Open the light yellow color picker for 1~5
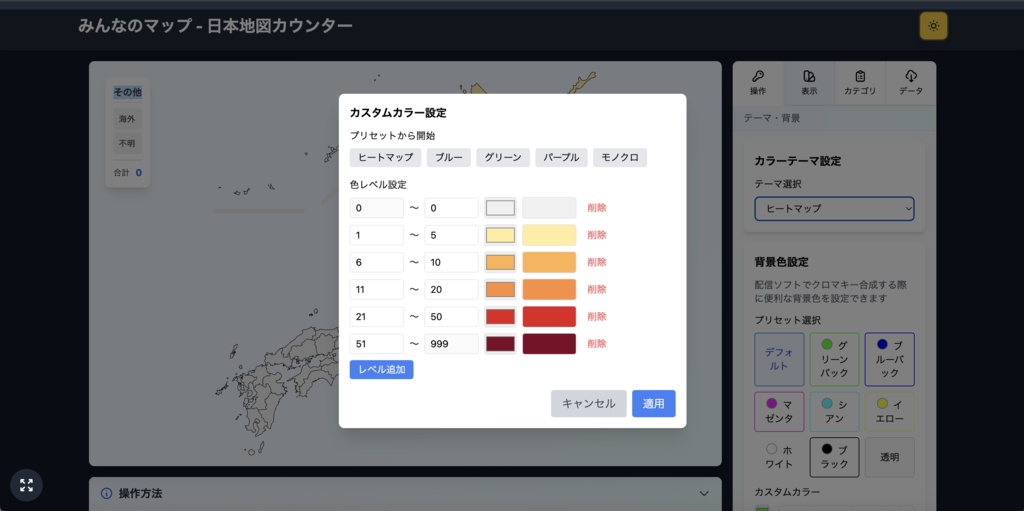The width and height of the screenshot is (1024, 511). [500, 235]
